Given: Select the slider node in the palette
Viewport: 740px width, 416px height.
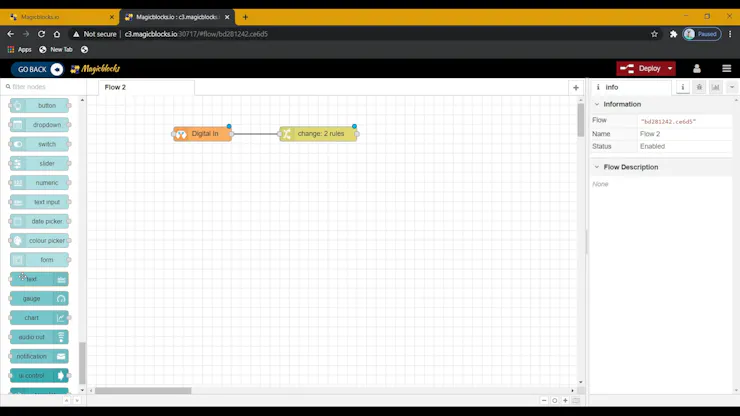Looking at the screenshot, I should coord(39,163).
